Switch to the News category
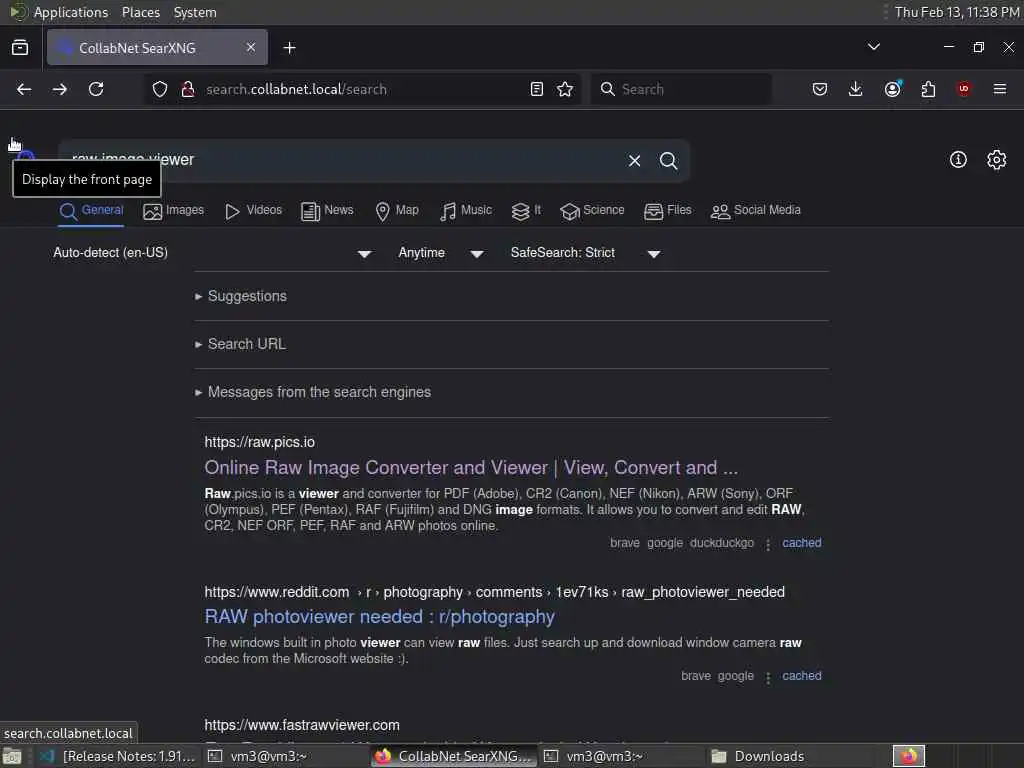Image resolution: width=1024 pixels, height=768 pixels. pos(327,211)
